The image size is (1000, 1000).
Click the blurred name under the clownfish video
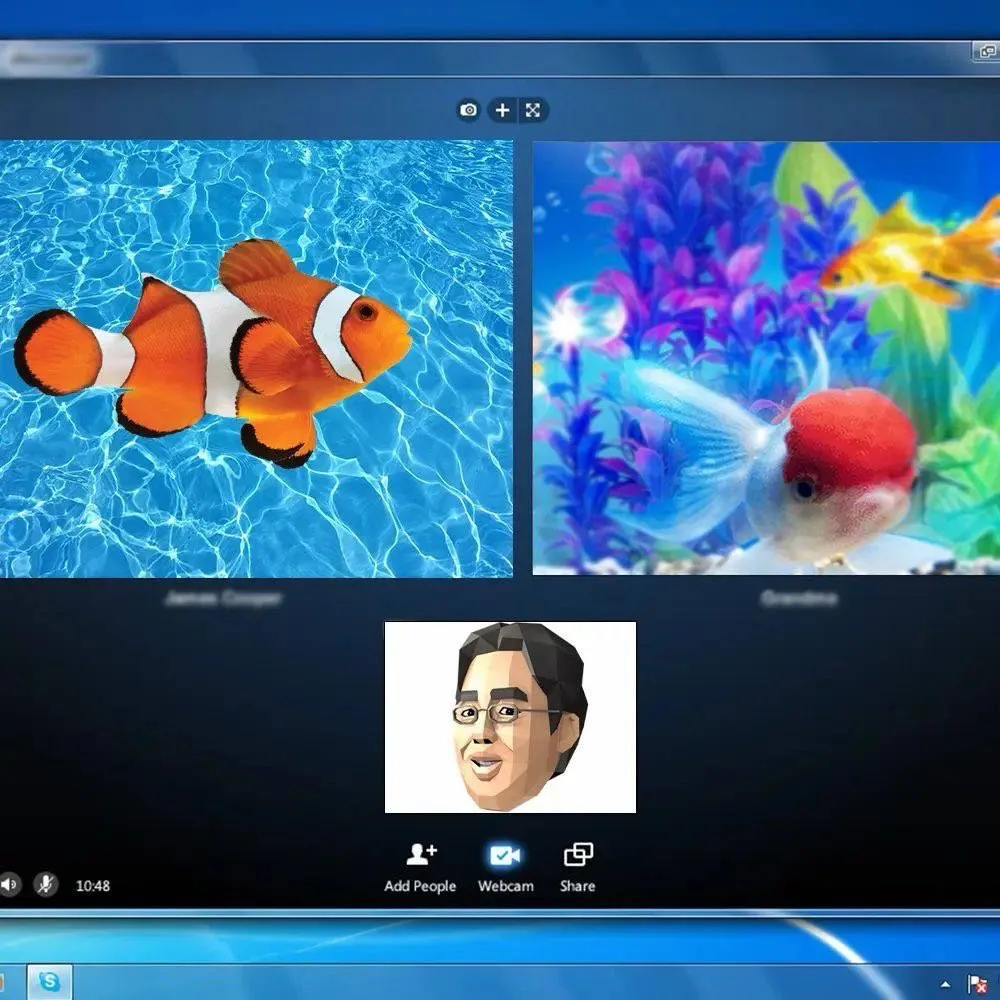[x=223, y=599]
